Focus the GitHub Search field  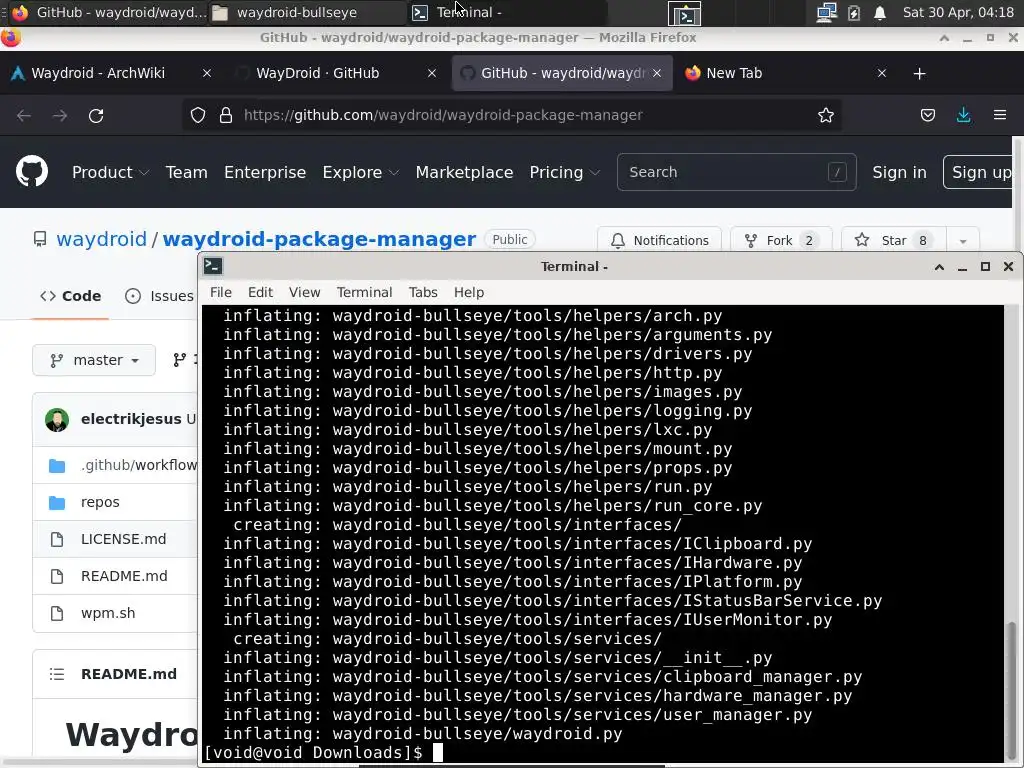click(737, 172)
